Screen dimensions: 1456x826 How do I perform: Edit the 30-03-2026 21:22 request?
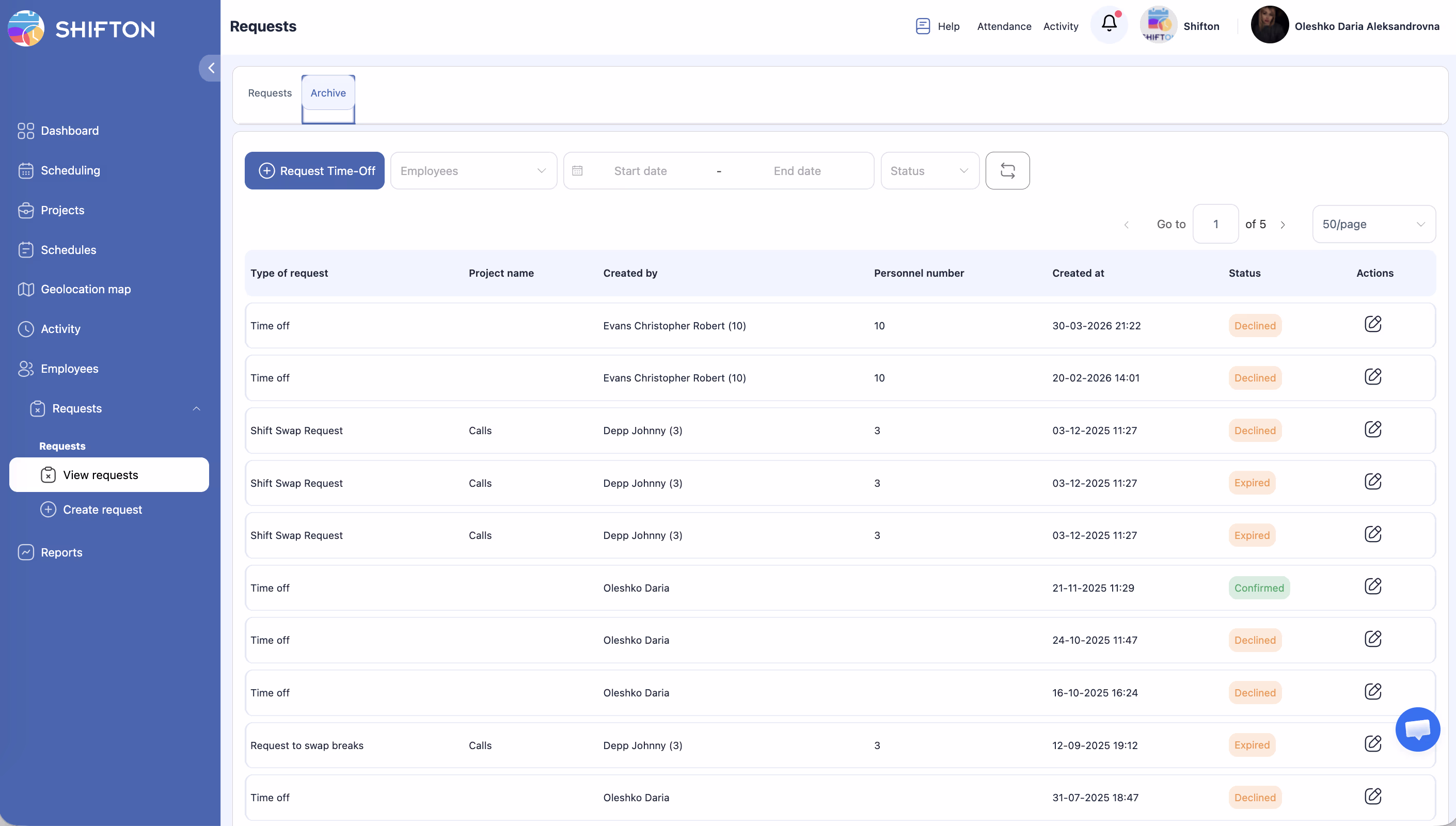point(1373,325)
